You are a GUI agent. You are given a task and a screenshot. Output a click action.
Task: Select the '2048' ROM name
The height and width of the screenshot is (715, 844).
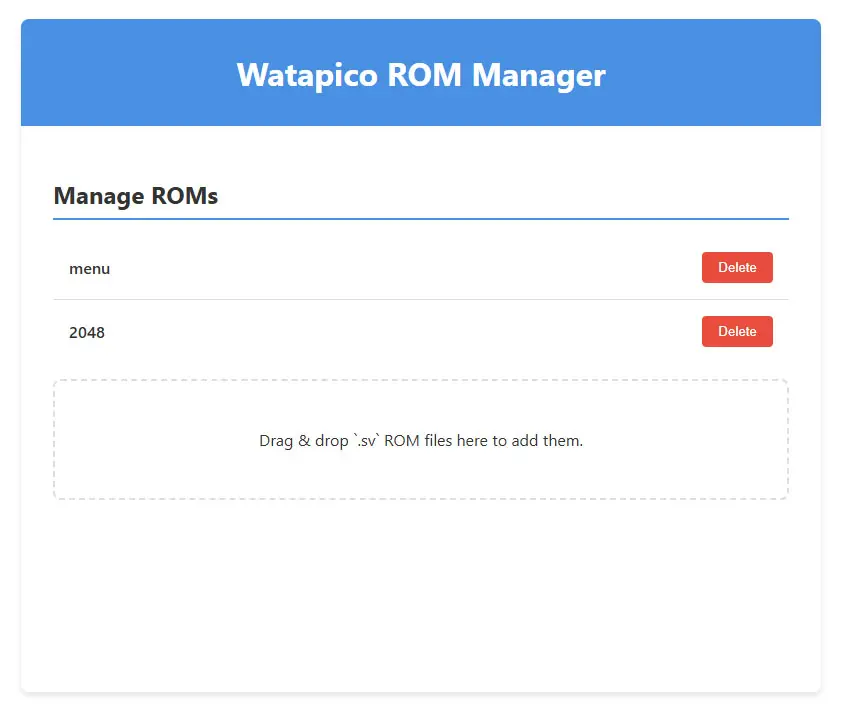tap(87, 333)
